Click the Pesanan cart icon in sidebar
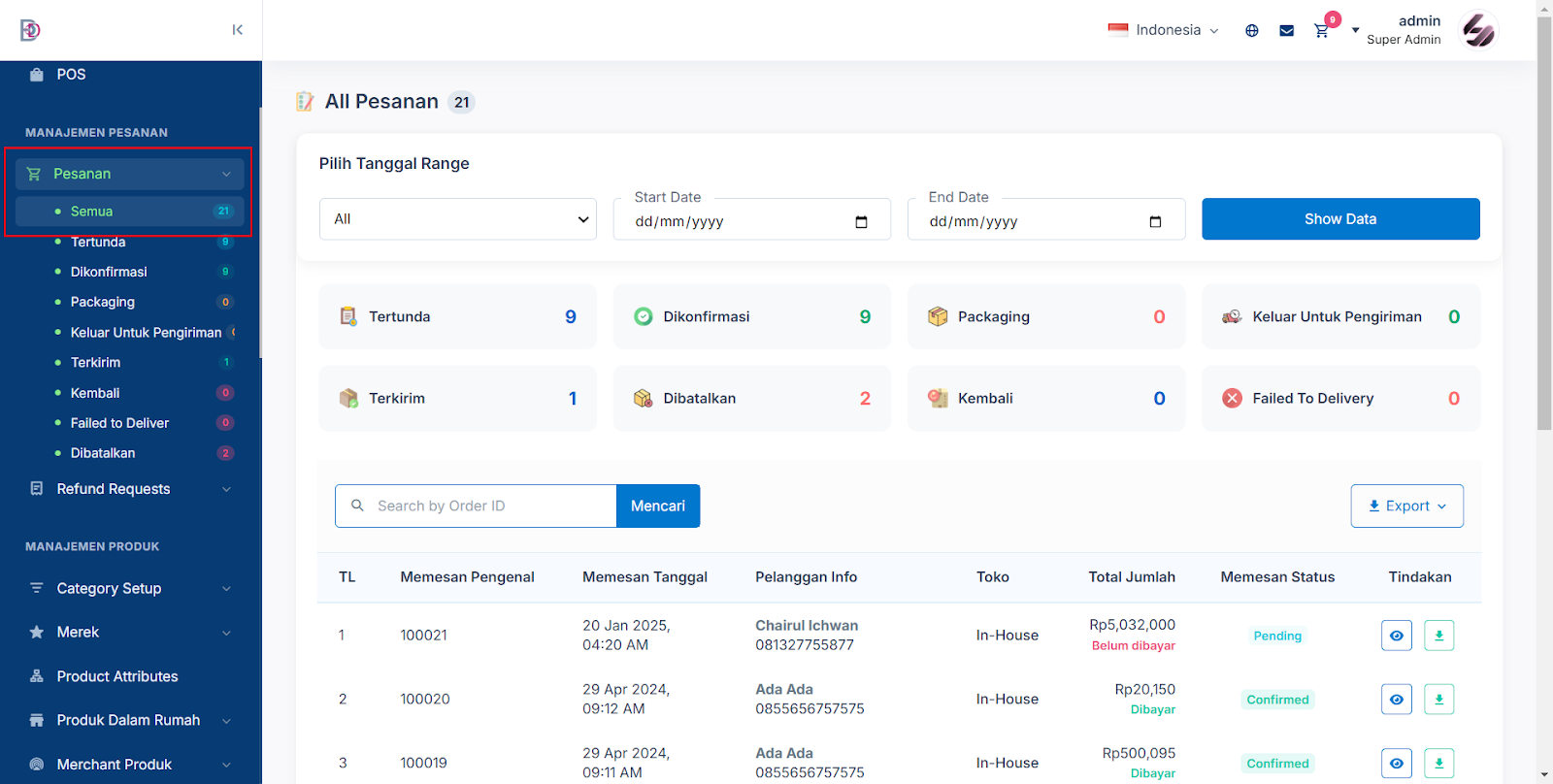The width and height of the screenshot is (1553, 784). [34, 174]
